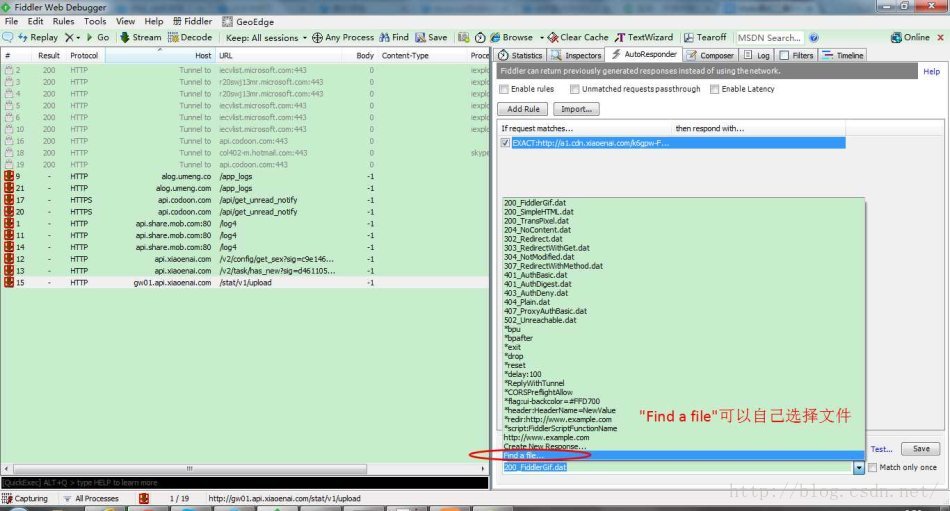Open the View menu
This screenshot has width=950, height=511.
point(125,21)
